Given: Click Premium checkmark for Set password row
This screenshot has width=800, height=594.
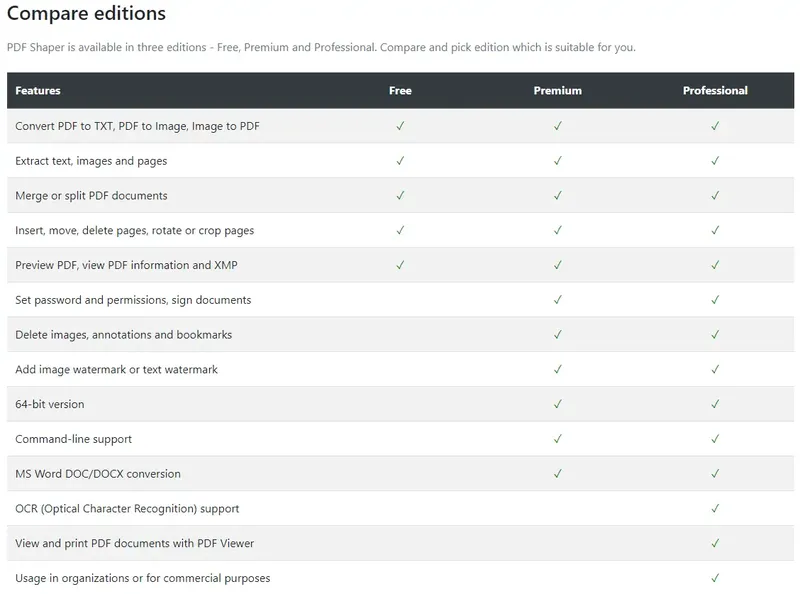Looking at the screenshot, I should (x=558, y=300).
